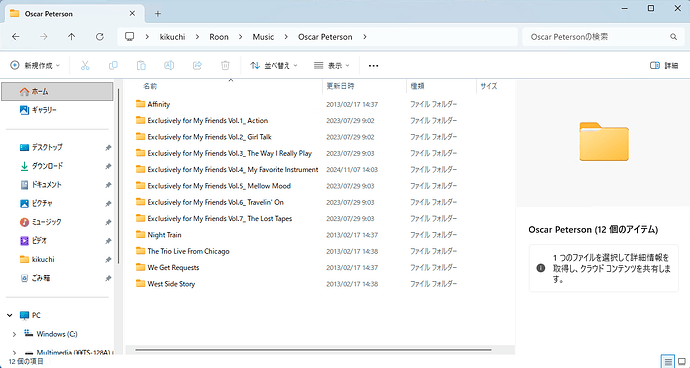Switch to large thumbnails view icon in status bar
The height and width of the screenshot is (368, 690).
point(682,362)
